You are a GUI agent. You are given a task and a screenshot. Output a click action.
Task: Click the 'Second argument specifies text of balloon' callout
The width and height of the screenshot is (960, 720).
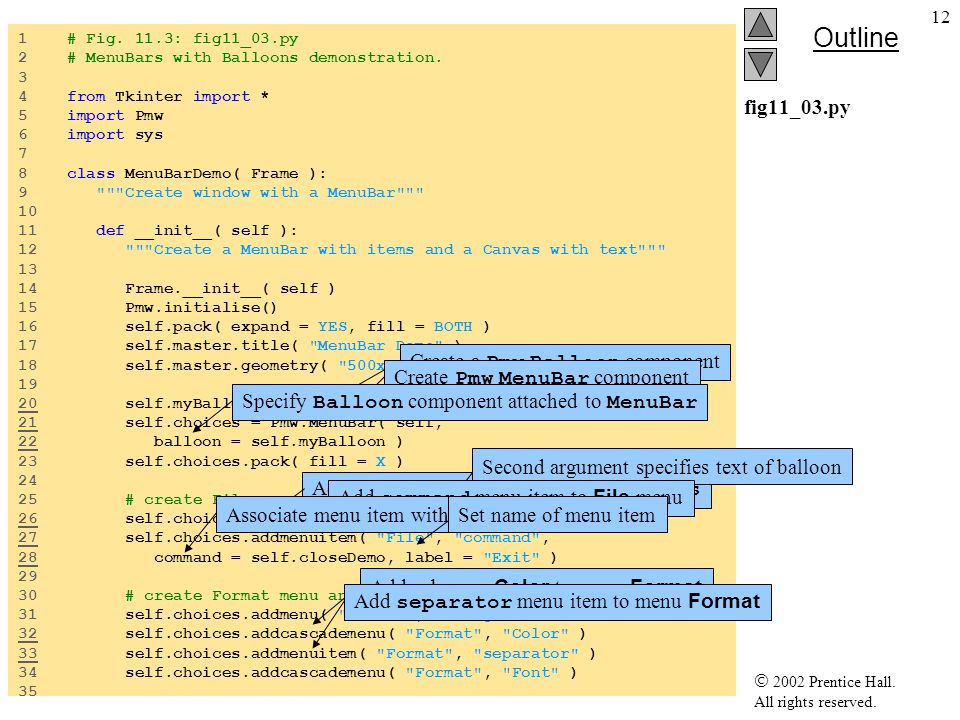click(x=662, y=467)
